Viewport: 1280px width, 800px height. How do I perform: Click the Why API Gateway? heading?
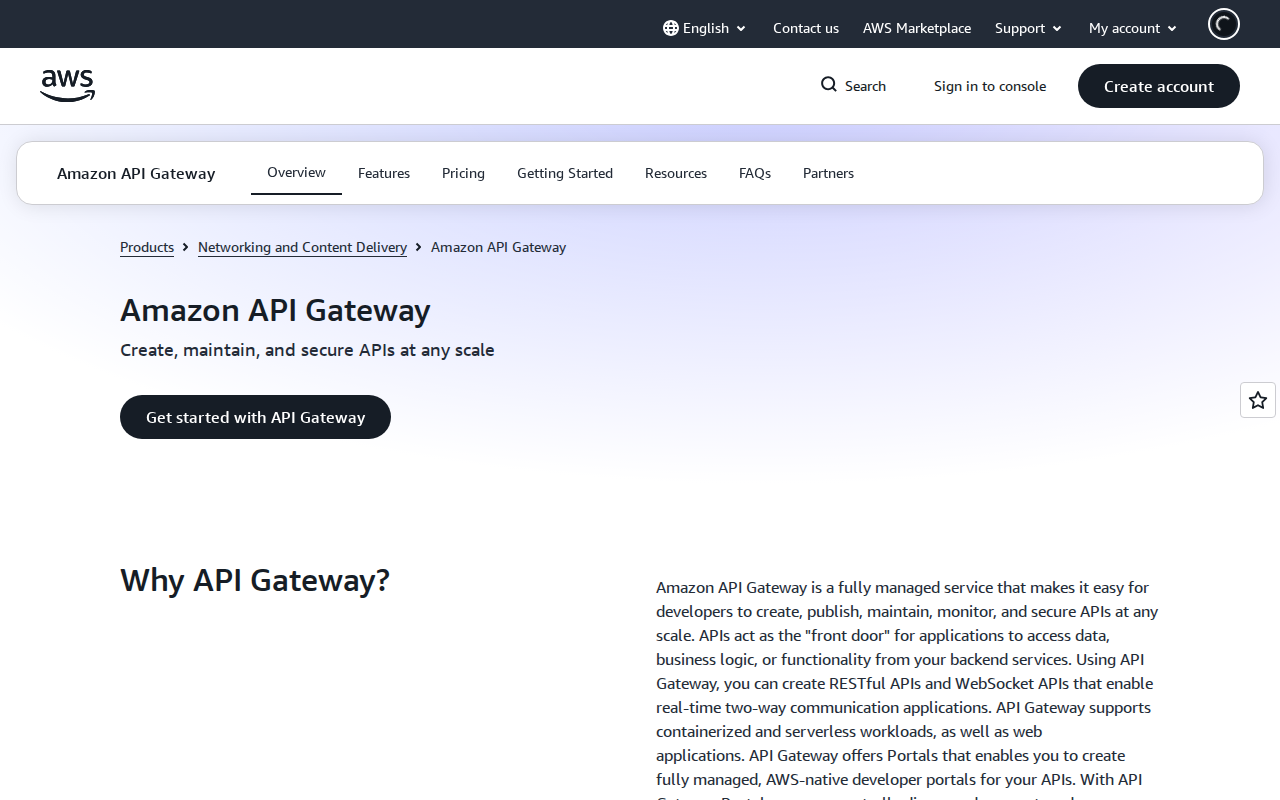coord(255,580)
